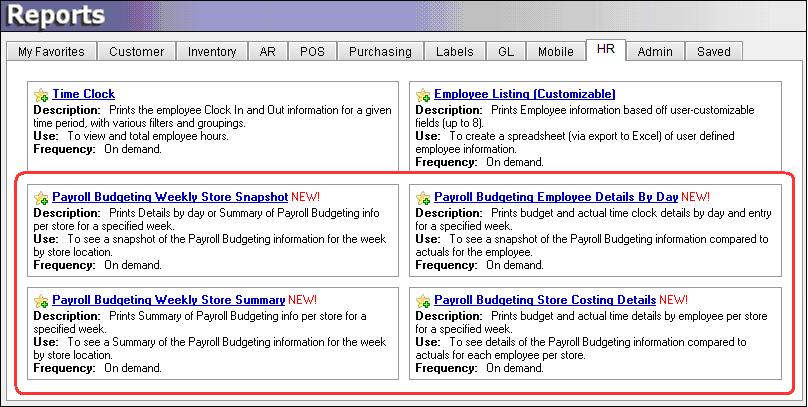Viewport: 808px width, 407px height.
Task: Open Payroll Budgeting Weekly Store Summary report
Action: click(x=168, y=300)
